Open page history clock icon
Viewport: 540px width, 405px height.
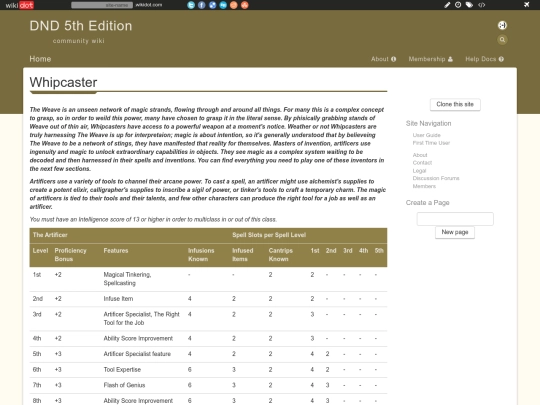(x=458, y=5)
